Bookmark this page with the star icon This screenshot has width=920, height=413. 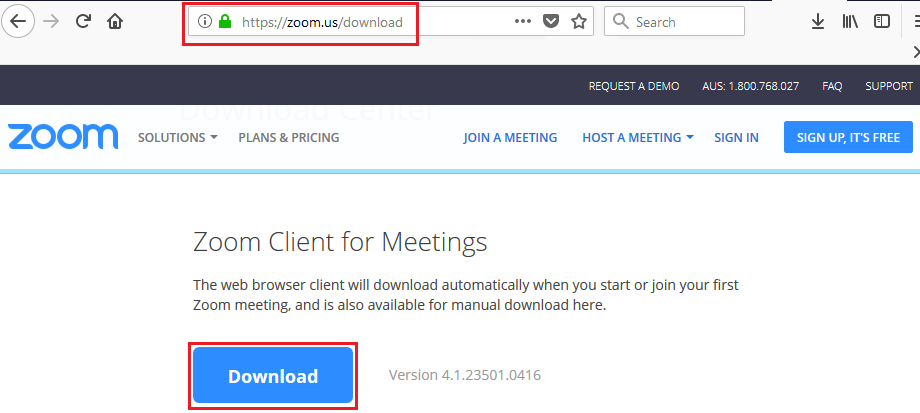pyautogui.click(x=578, y=21)
